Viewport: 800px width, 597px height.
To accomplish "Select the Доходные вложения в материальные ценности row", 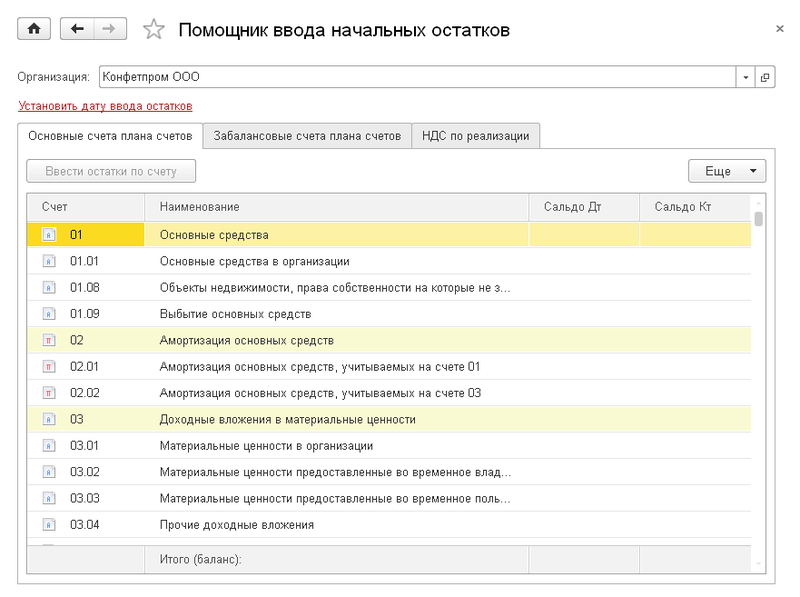I will (389, 419).
